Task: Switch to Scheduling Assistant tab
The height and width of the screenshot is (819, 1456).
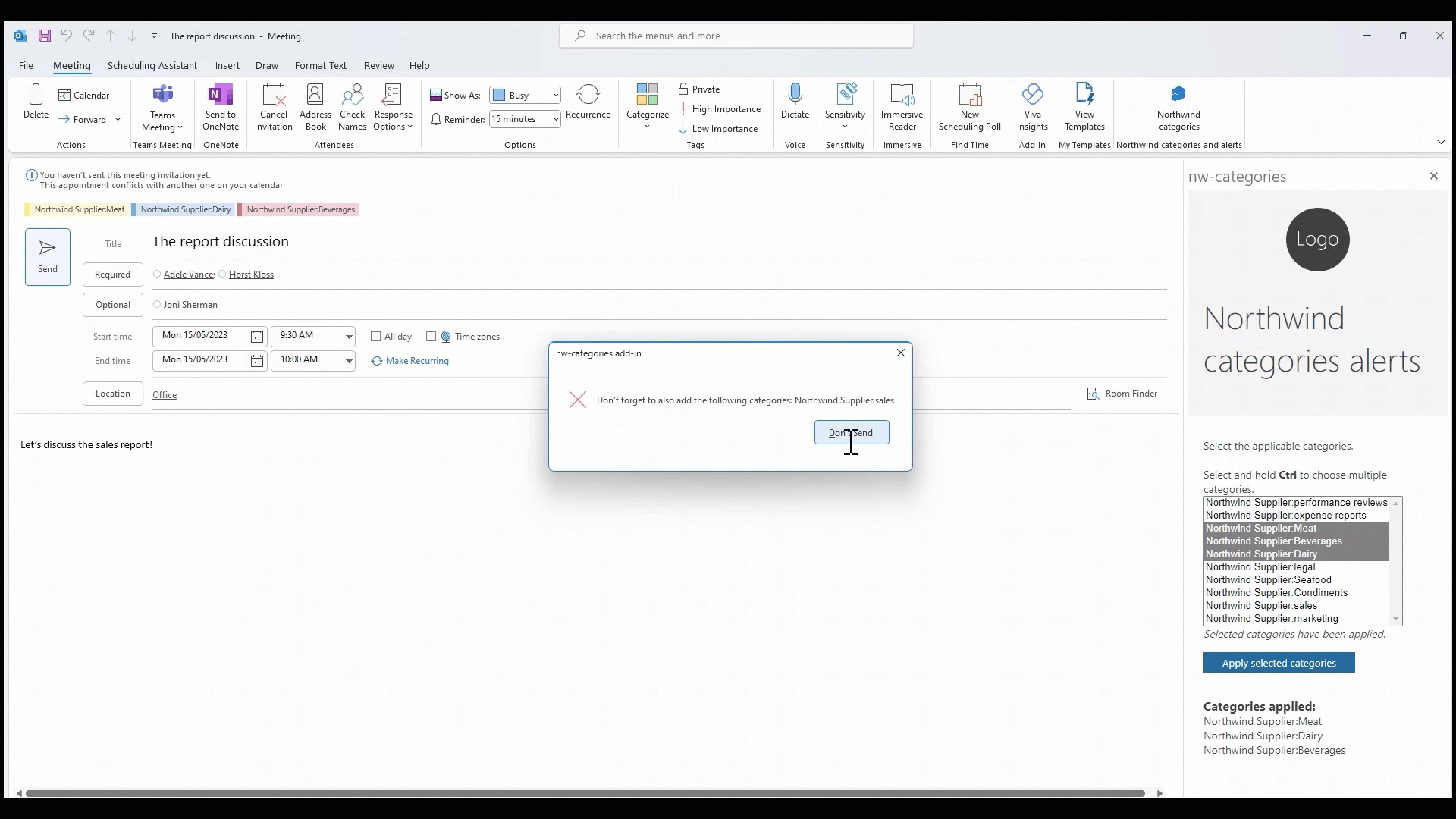Action: [x=152, y=65]
